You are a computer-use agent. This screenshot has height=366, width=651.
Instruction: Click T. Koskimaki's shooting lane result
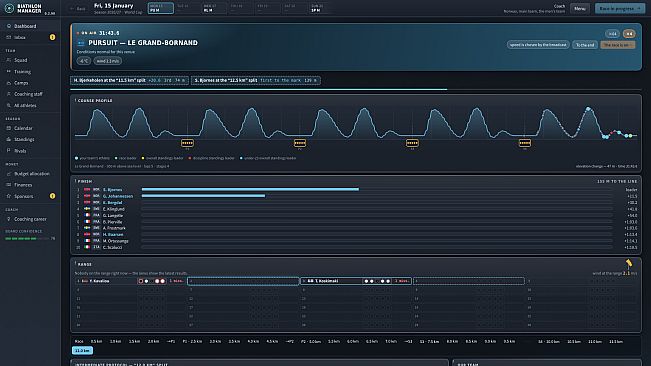coord(356,281)
